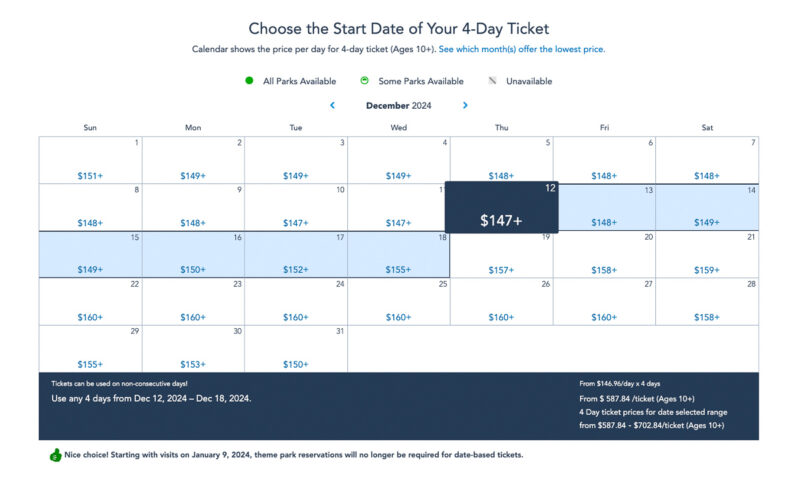The width and height of the screenshot is (800, 479).
Task: Select December 1 priced at $151+
Action: (x=90, y=160)
